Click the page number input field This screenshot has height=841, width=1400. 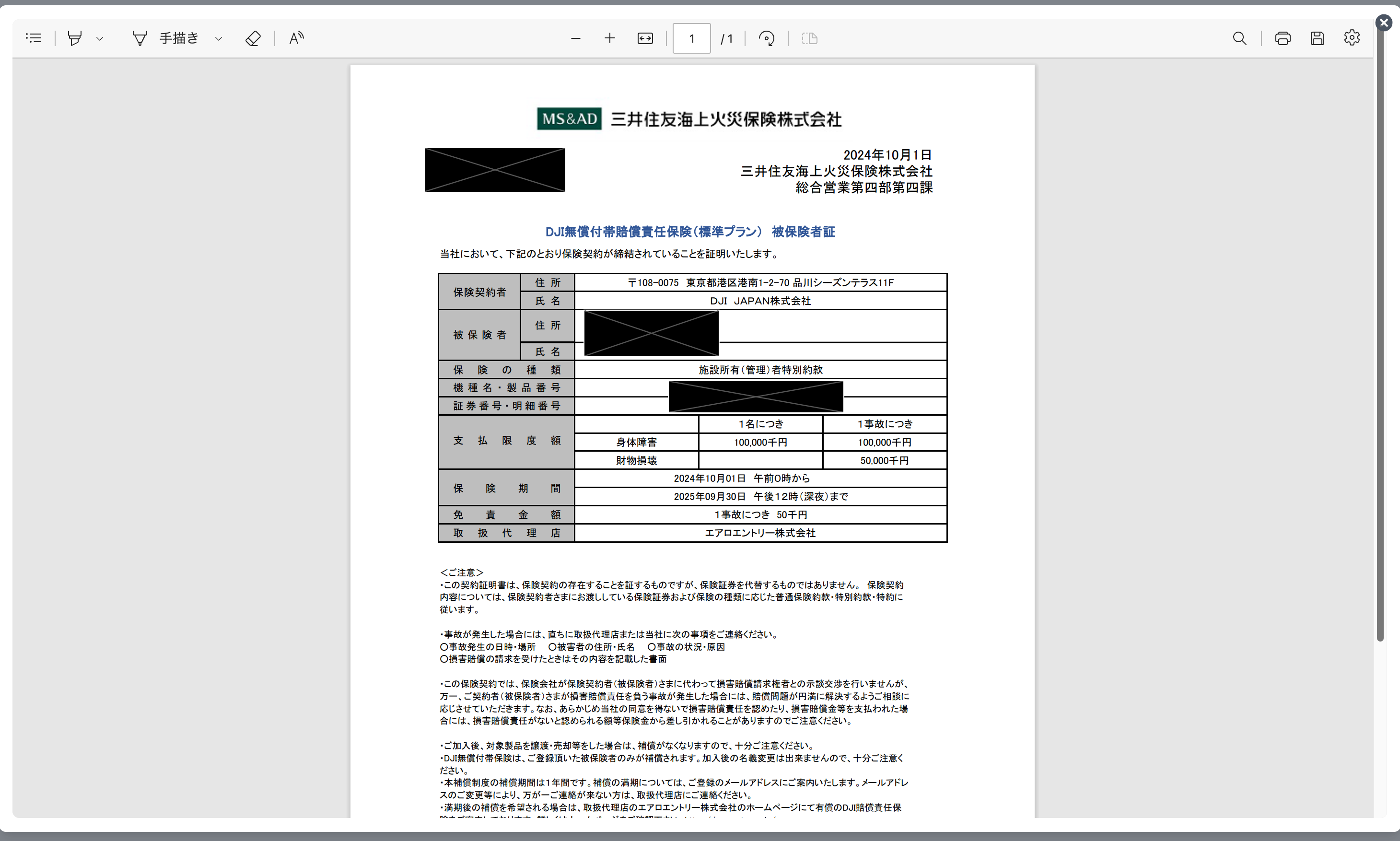[691, 38]
